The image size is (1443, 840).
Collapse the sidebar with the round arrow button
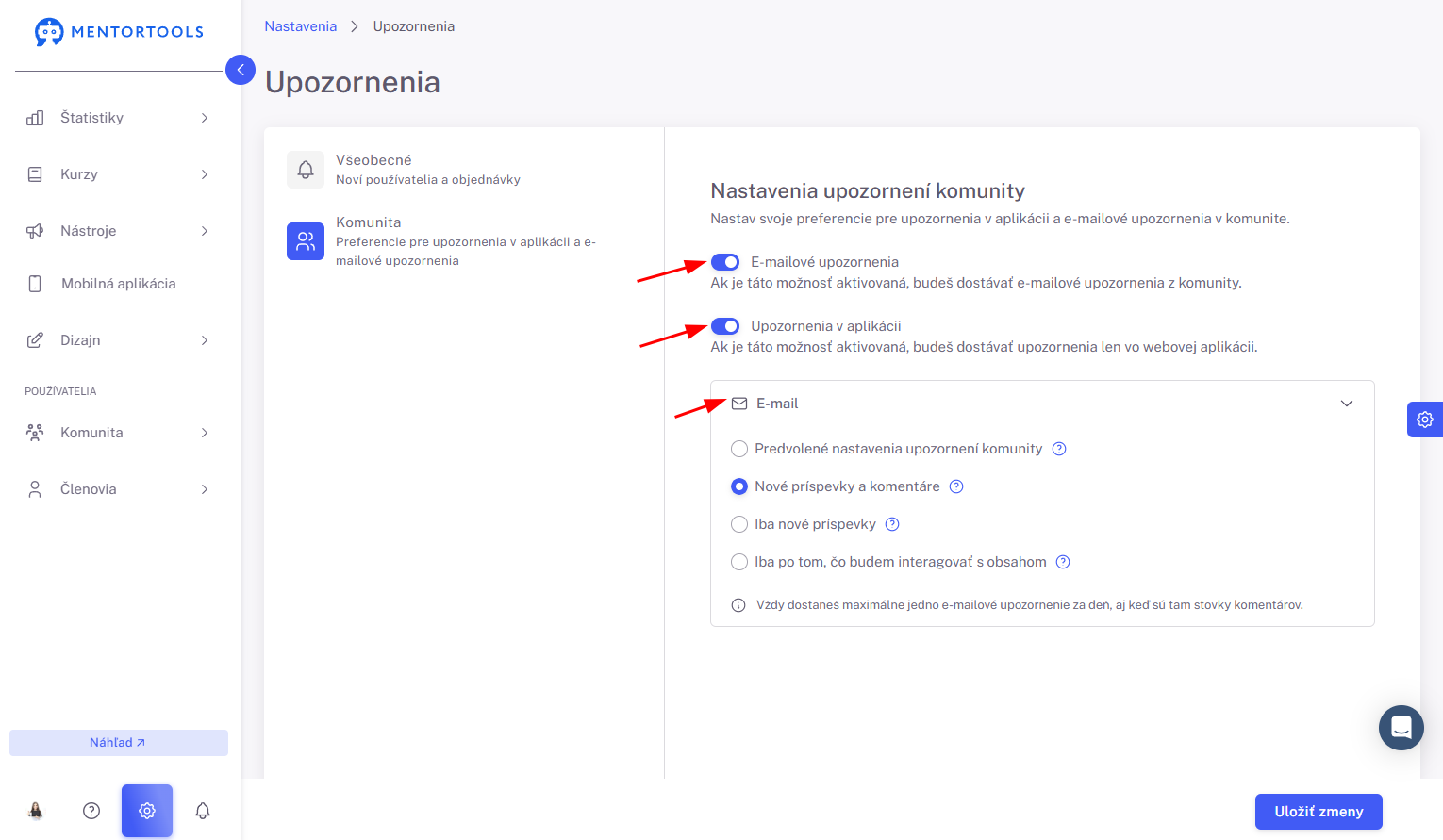pos(240,70)
